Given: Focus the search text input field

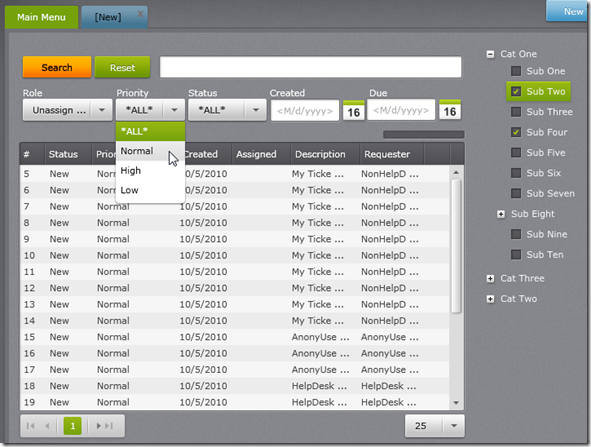Looking at the screenshot, I should [311, 67].
